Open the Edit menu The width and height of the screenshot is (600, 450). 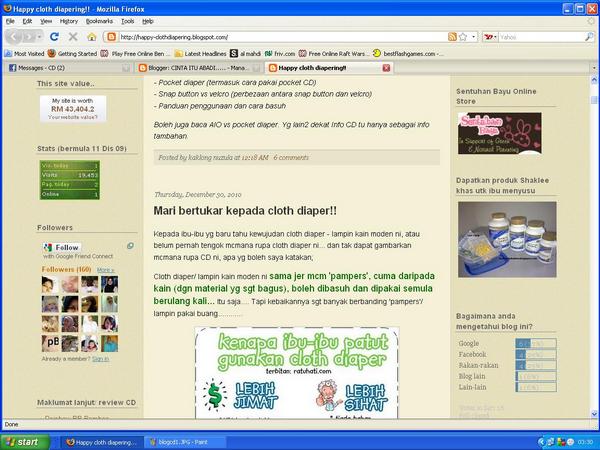click(27, 21)
